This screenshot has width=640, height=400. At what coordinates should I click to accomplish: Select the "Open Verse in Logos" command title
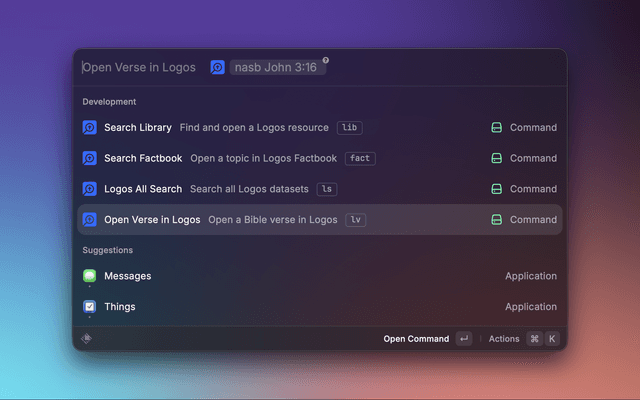pos(152,220)
